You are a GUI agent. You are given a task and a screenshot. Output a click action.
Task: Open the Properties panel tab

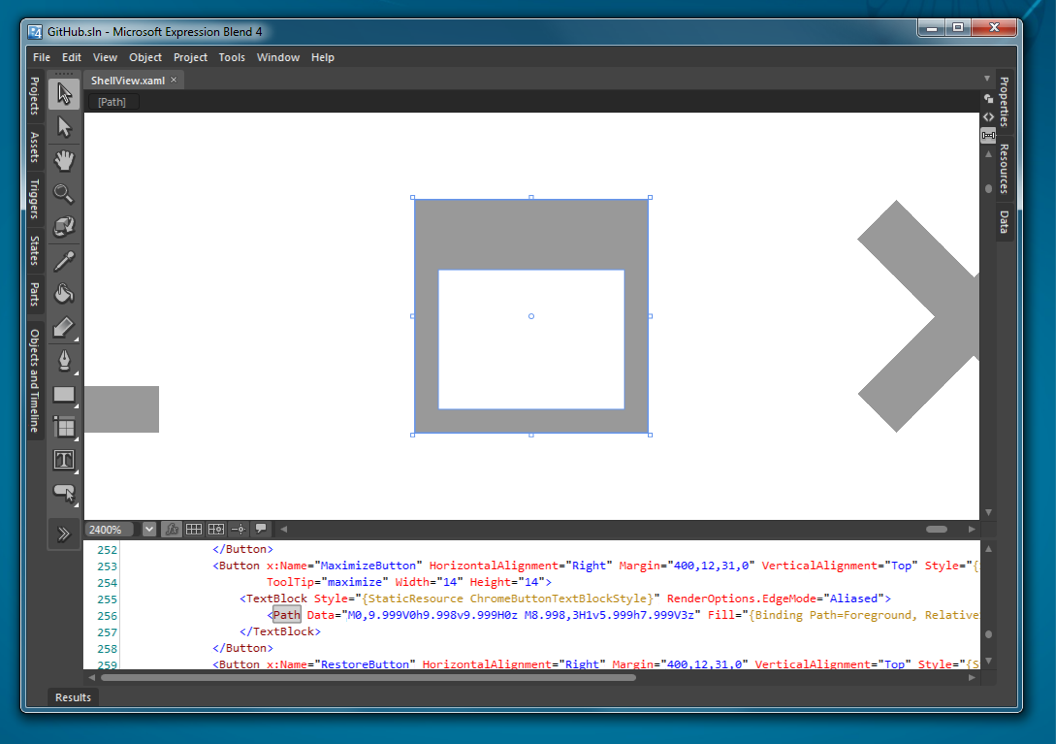point(1004,101)
